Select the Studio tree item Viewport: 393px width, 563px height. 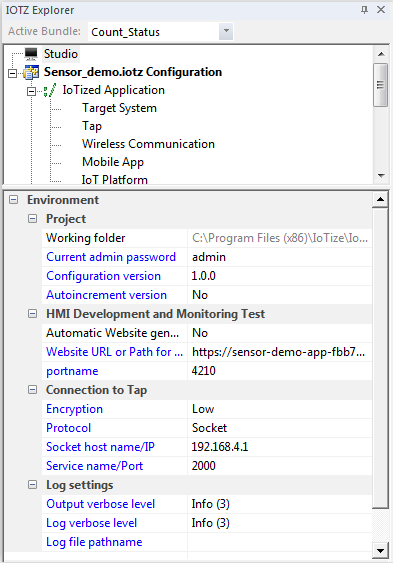(x=61, y=54)
